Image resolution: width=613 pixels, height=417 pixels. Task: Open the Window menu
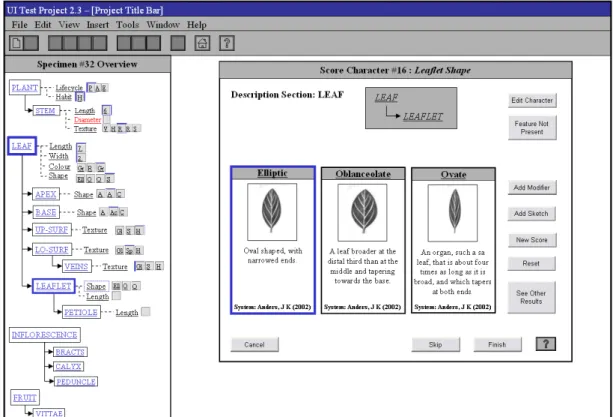tap(163, 25)
